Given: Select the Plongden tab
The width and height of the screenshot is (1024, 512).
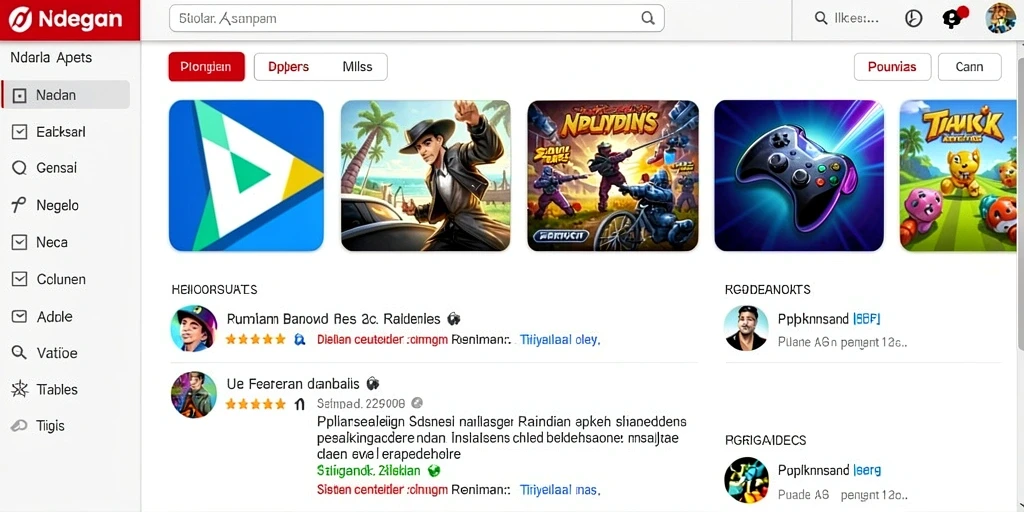Looking at the screenshot, I should [x=206, y=67].
